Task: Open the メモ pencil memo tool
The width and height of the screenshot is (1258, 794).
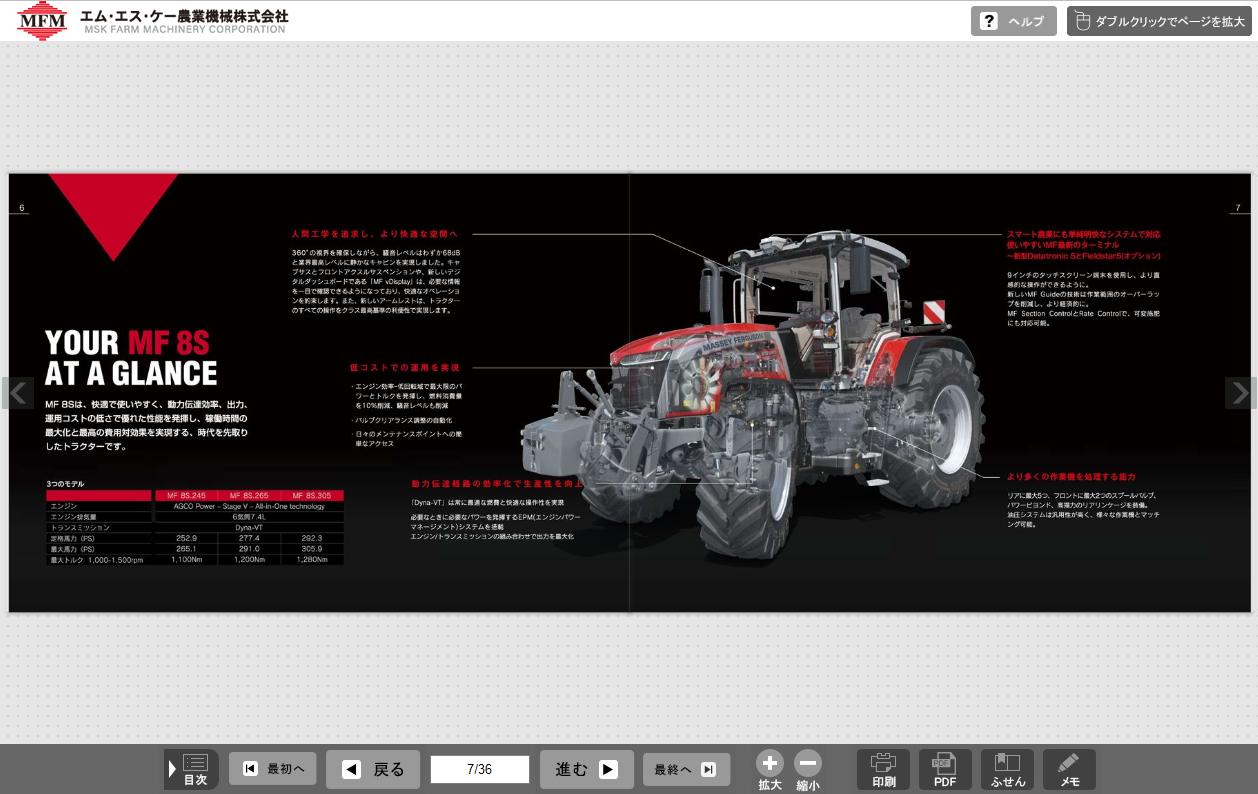Action: point(1069,770)
